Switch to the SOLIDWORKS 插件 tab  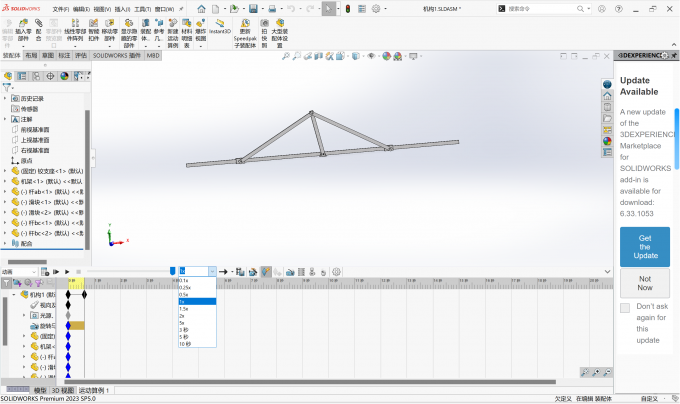[x=117, y=55]
